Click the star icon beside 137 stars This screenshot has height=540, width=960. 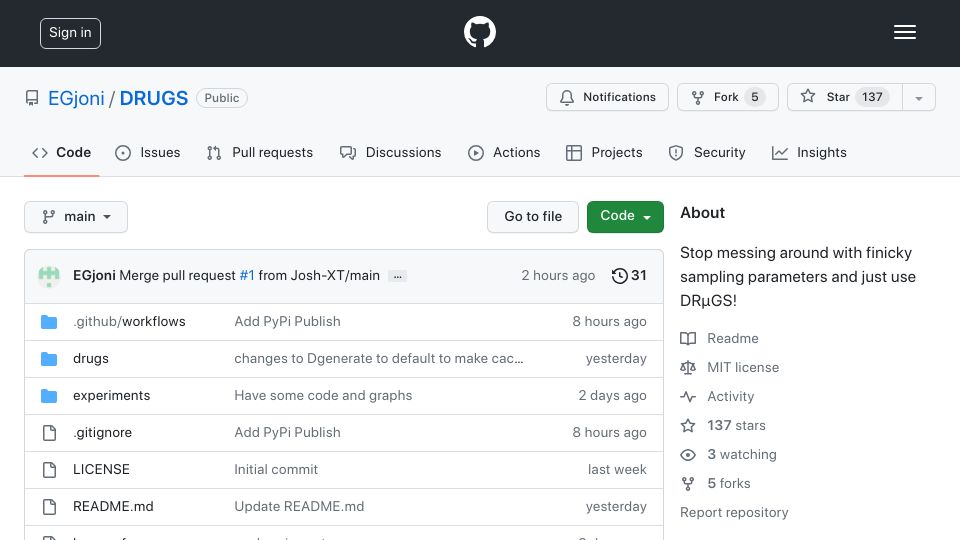(x=688, y=426)
